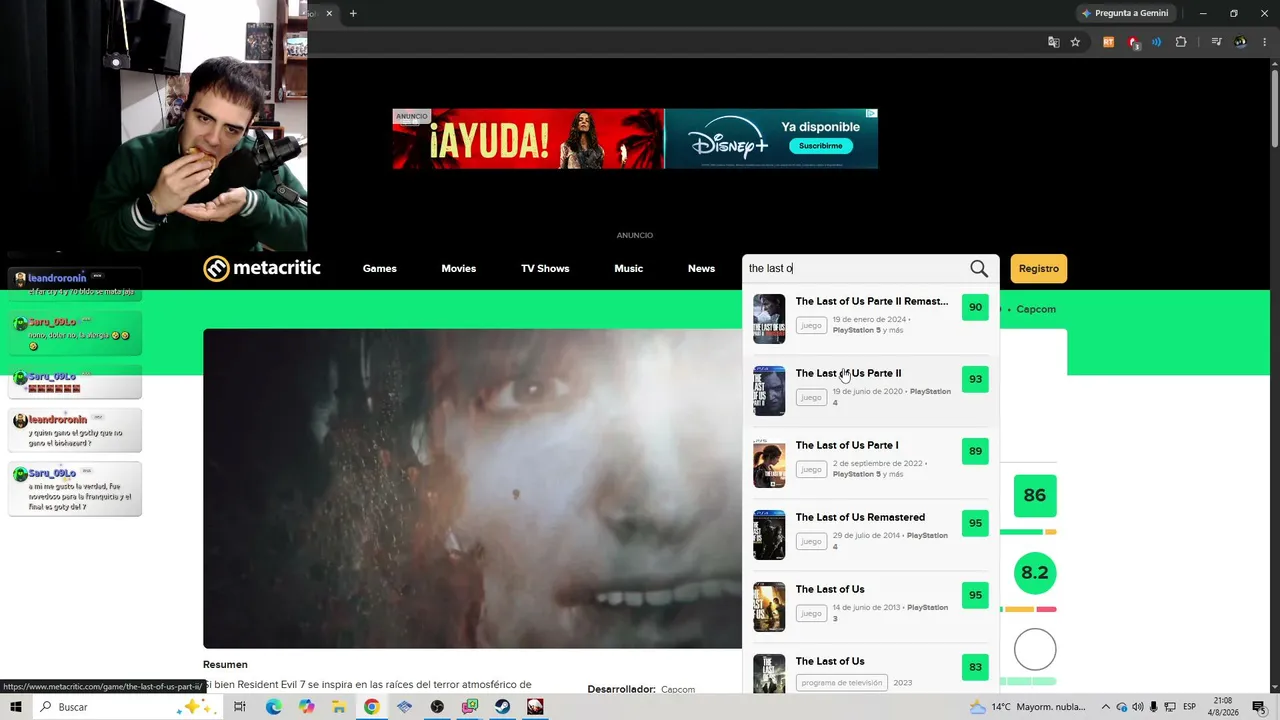The height and width of the screenshot is (720, 1280).
Task: Open the weather widget showing 14°C
Action: click(1028, 707)
